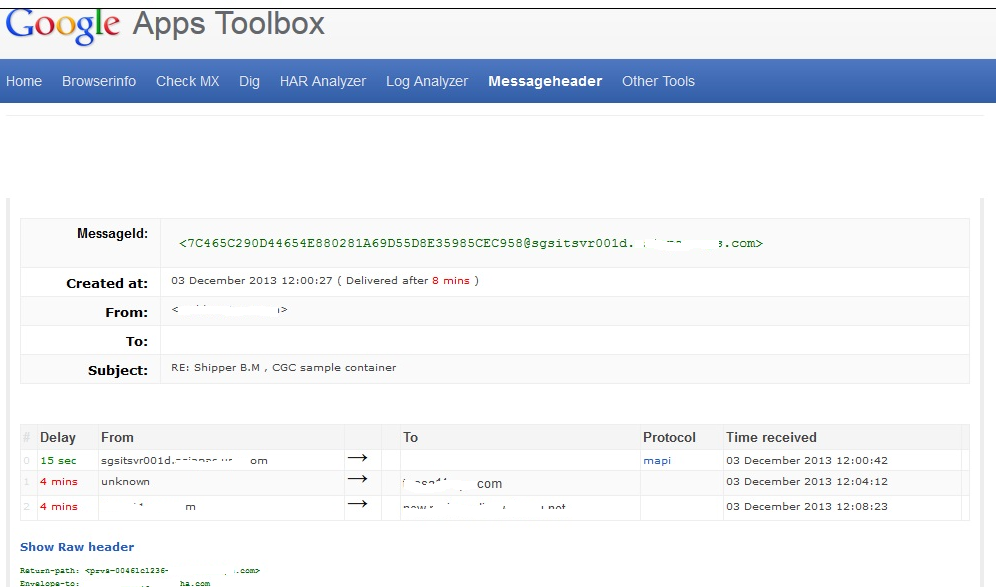Select the MessageId value text
This screenshot has height=587, width=996.
tap(471, 243)
